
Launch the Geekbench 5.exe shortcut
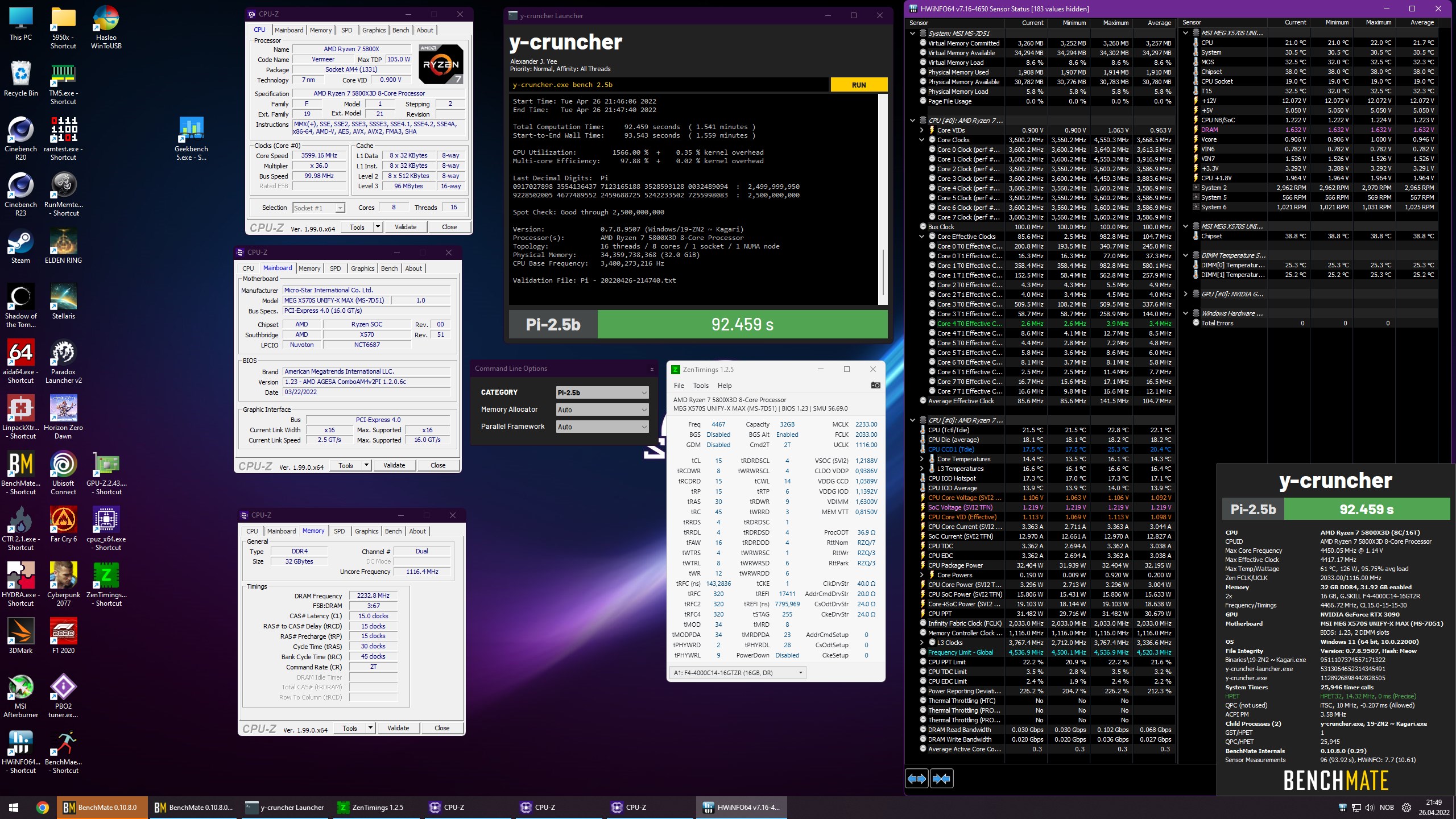point(191,138)
